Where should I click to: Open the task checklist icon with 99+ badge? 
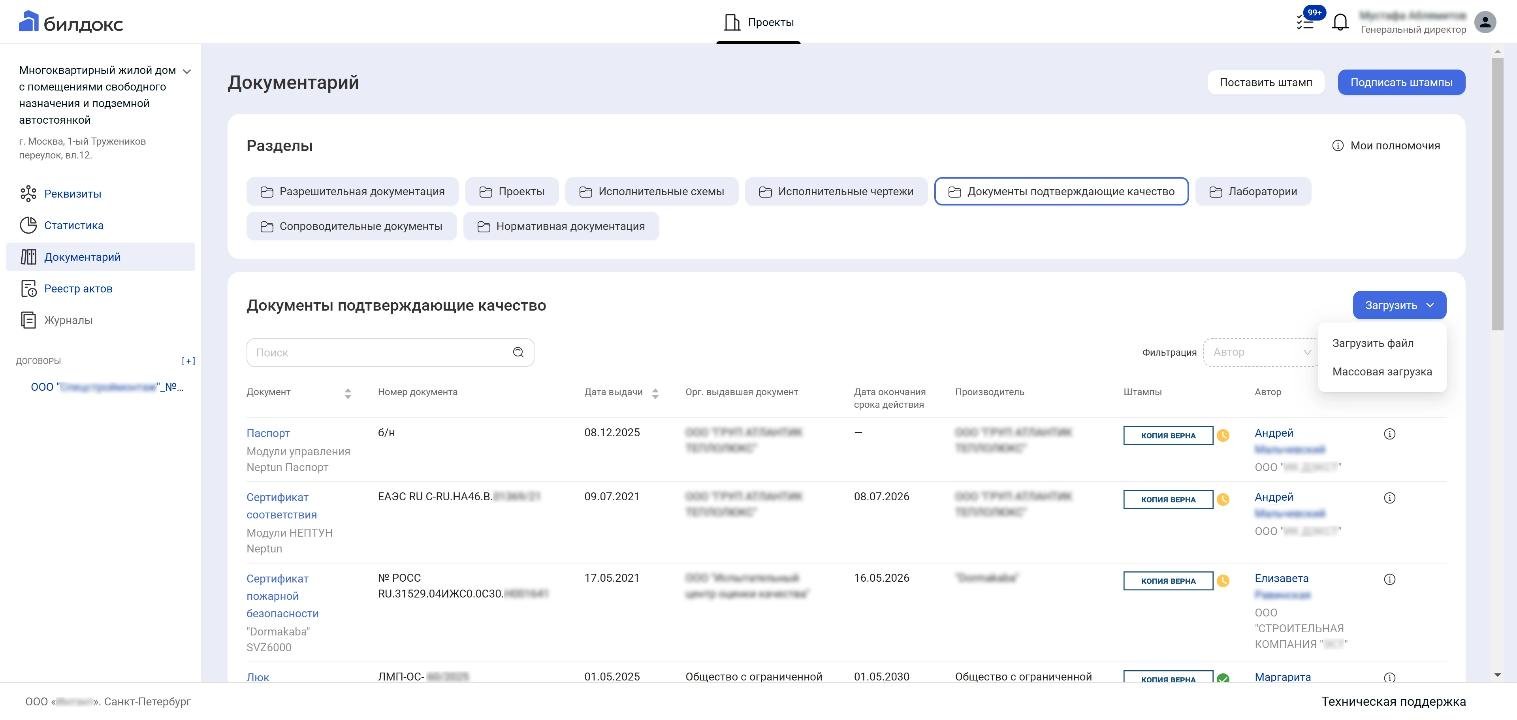coord(1307,20)
